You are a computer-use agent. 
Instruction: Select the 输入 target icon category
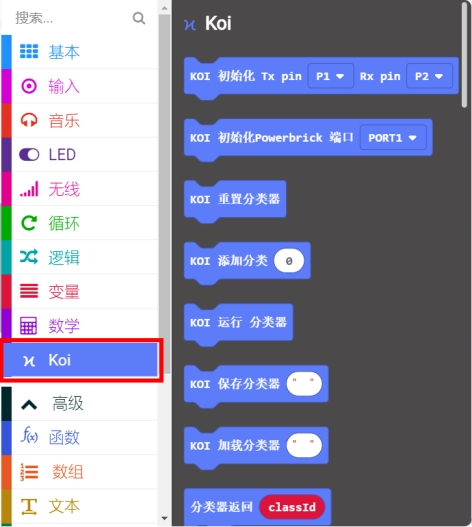80,86
